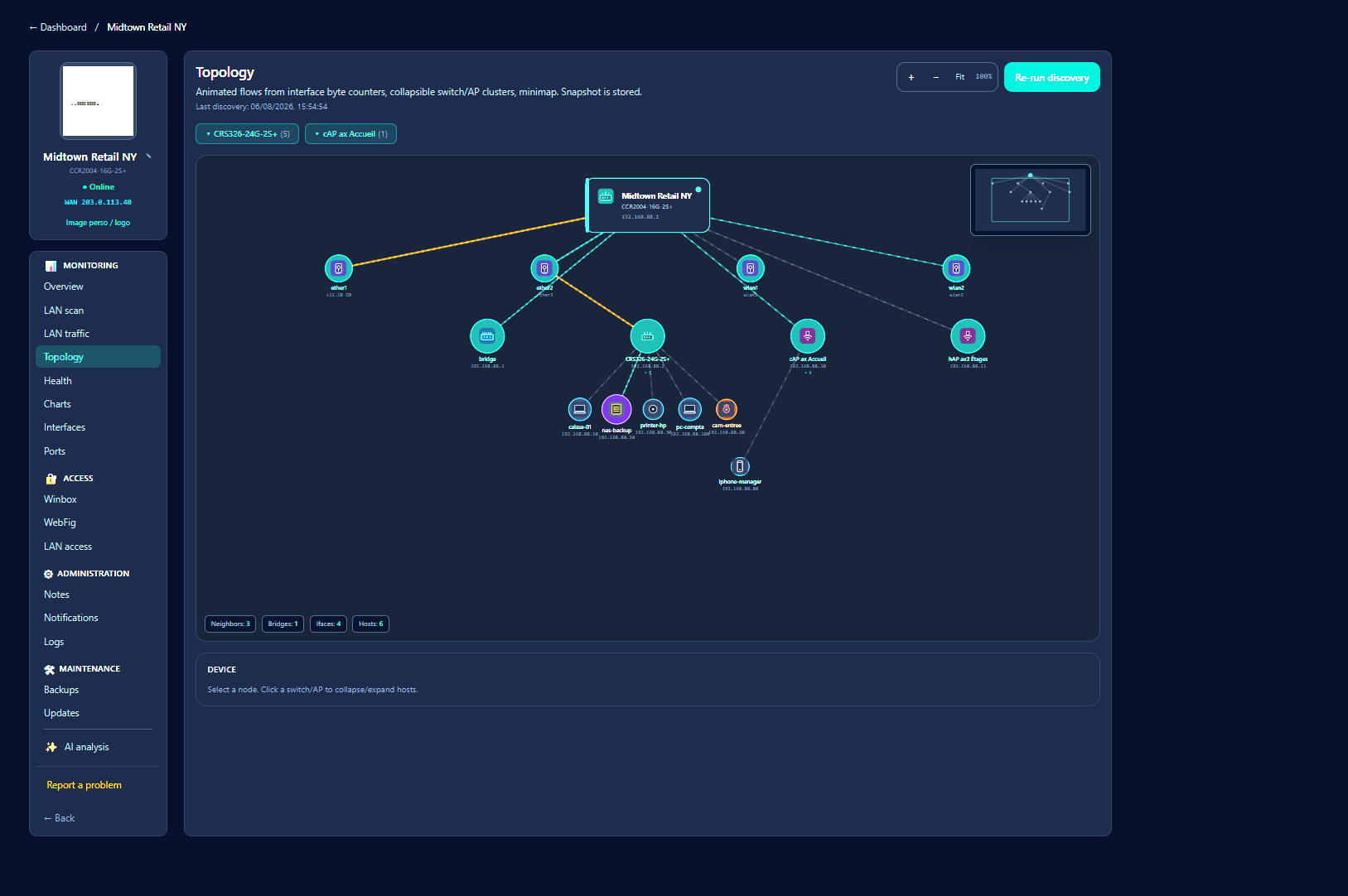Image resolution: width=1348 pixels, height=896 pixels.
Task: Click the router icon in Midtown Retail NY node
Action: 606,196
